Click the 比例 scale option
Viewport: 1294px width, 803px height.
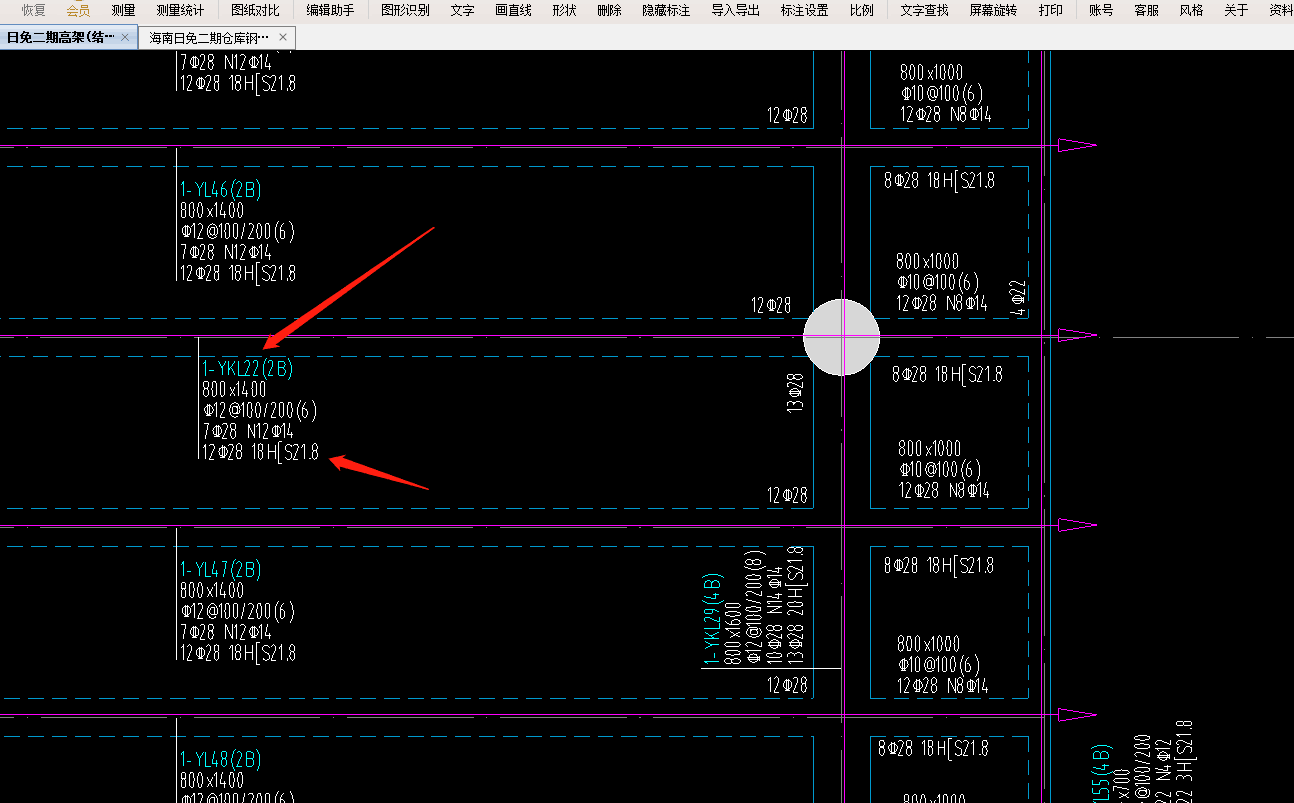point(861,10)
